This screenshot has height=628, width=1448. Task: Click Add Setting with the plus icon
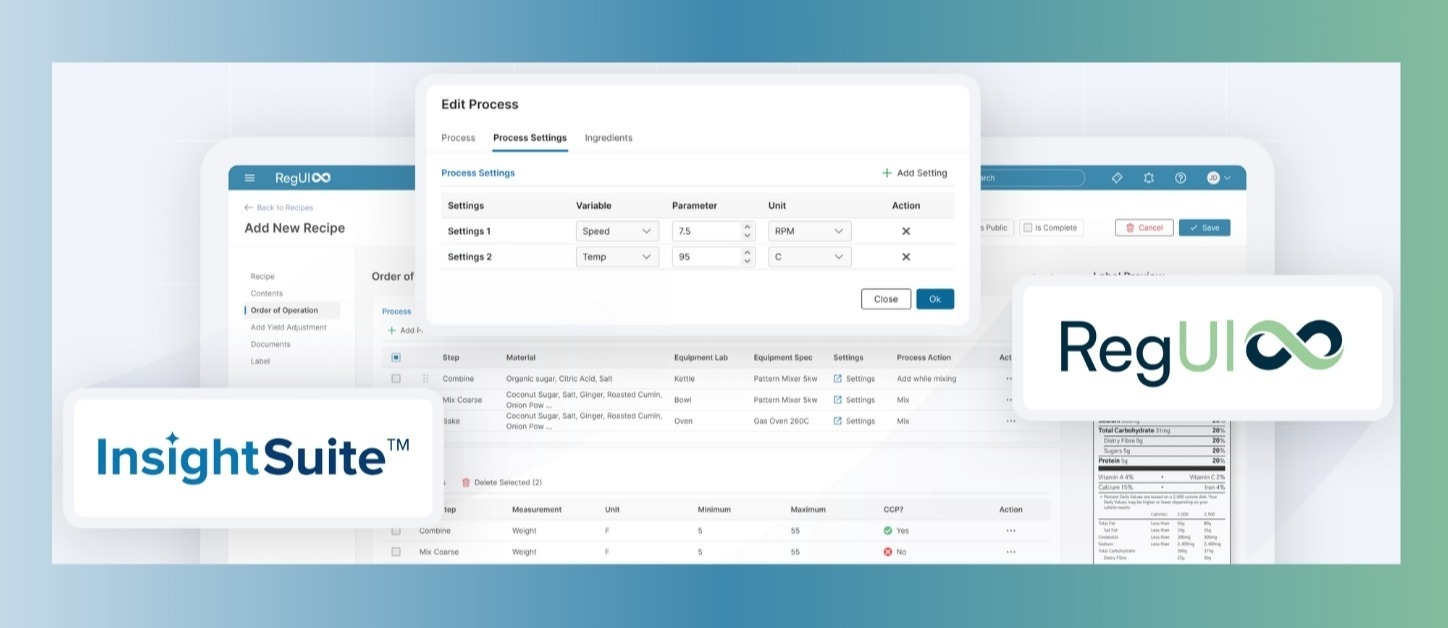click(914, 173)
